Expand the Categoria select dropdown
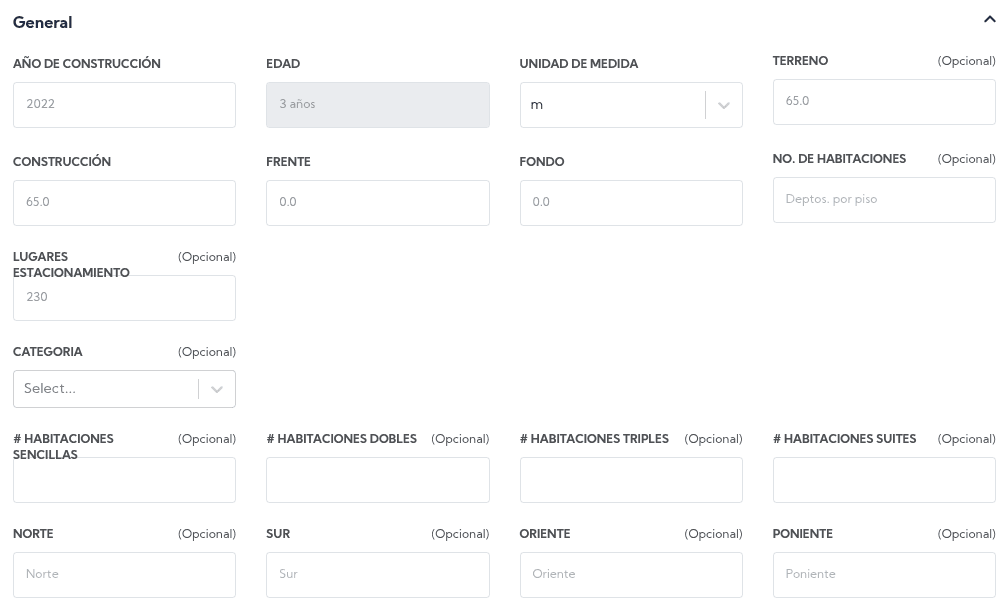 [217, 389]
